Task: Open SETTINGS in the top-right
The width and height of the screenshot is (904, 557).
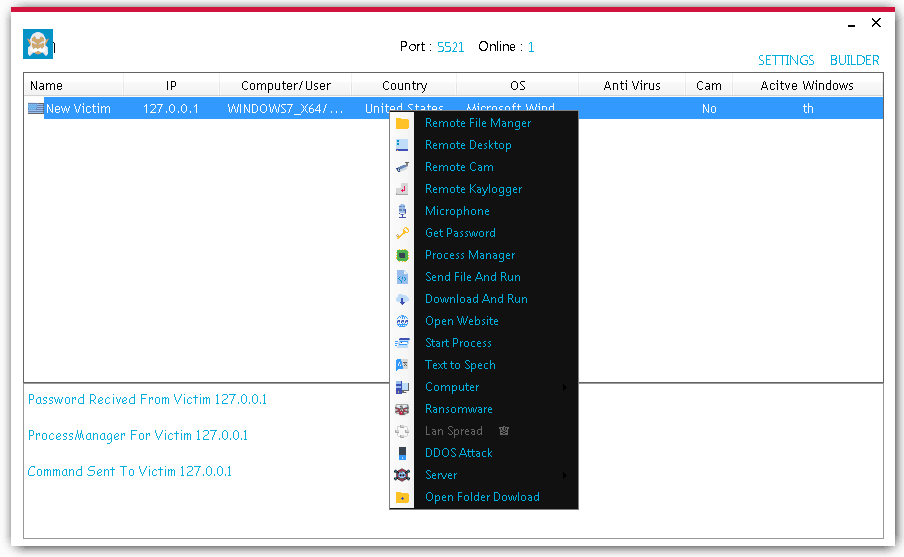Action: click(786, 60)
